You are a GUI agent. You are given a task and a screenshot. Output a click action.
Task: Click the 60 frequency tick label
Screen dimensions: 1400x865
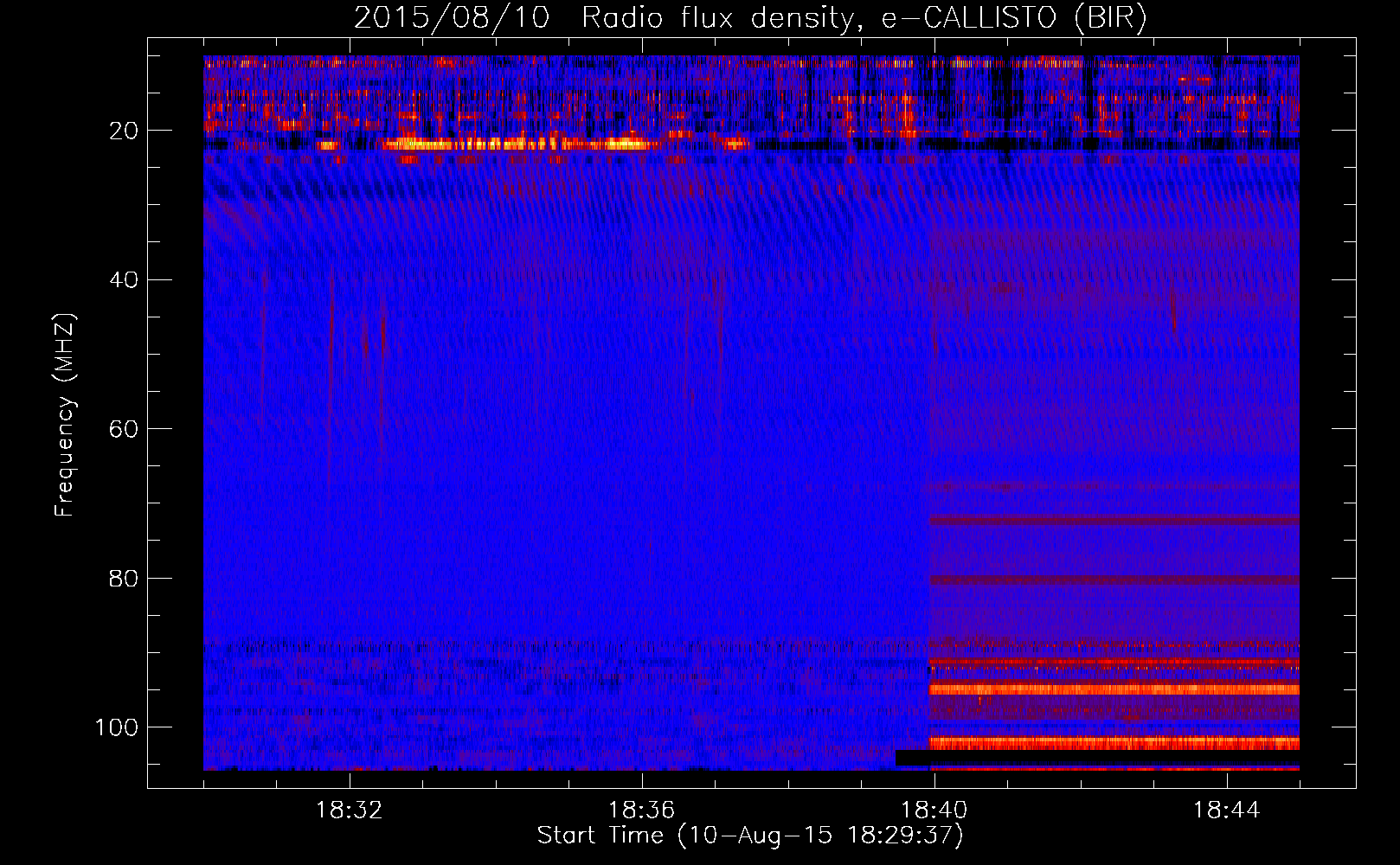coord(125,429)
